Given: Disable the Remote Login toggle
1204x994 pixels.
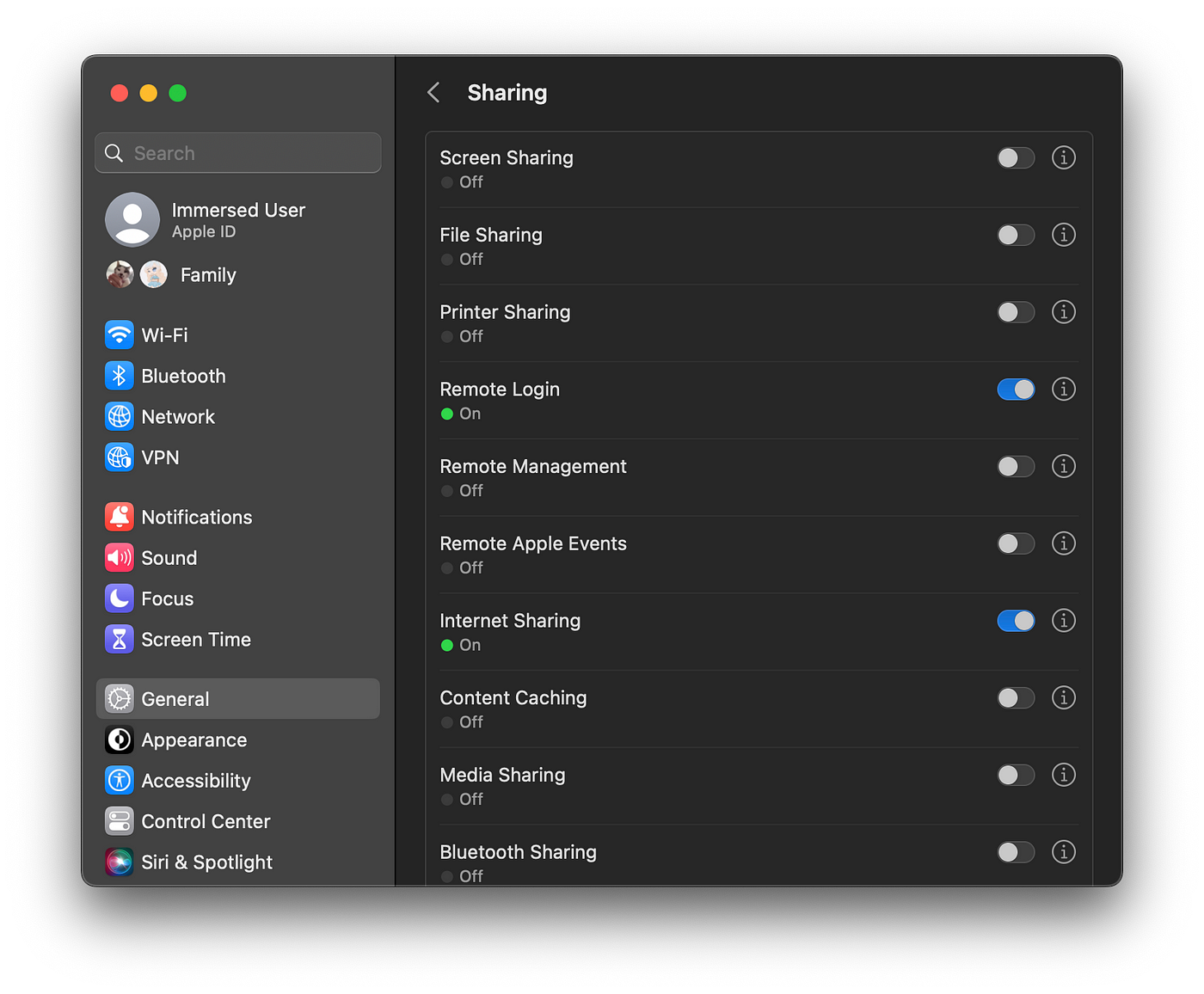Looking at the screenshot, I should [x=1016, y=390].
